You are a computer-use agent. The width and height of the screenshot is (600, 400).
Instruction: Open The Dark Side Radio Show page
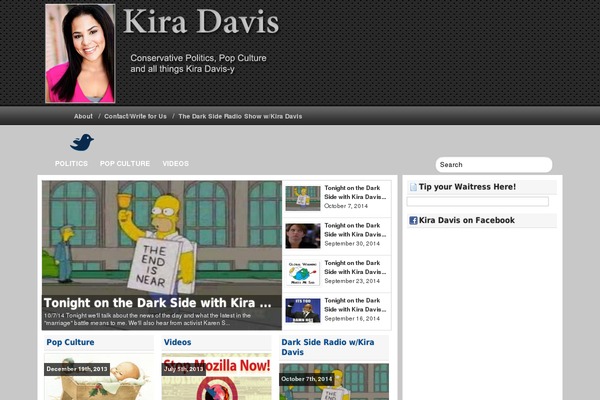[240, 116]
